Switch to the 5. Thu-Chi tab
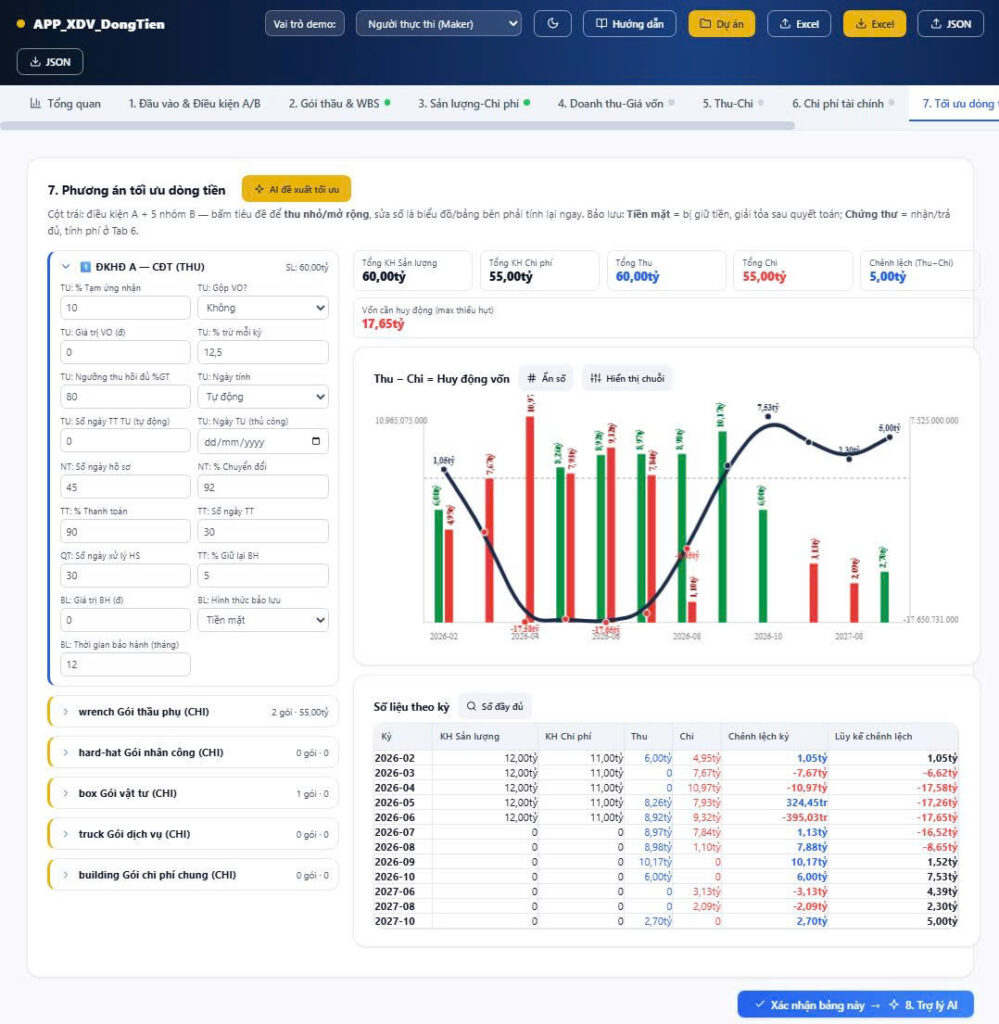This screenshot has width=999, height=1024. (x=733, y=104)
